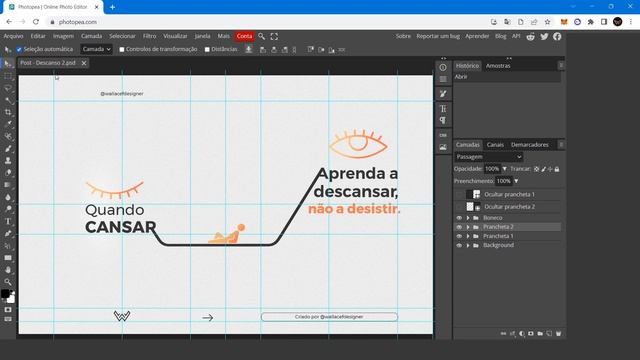This screenshot has height=360, width=640.
Task: Hide the Prancheta 1 folder
Action: [x=459, y=236]
